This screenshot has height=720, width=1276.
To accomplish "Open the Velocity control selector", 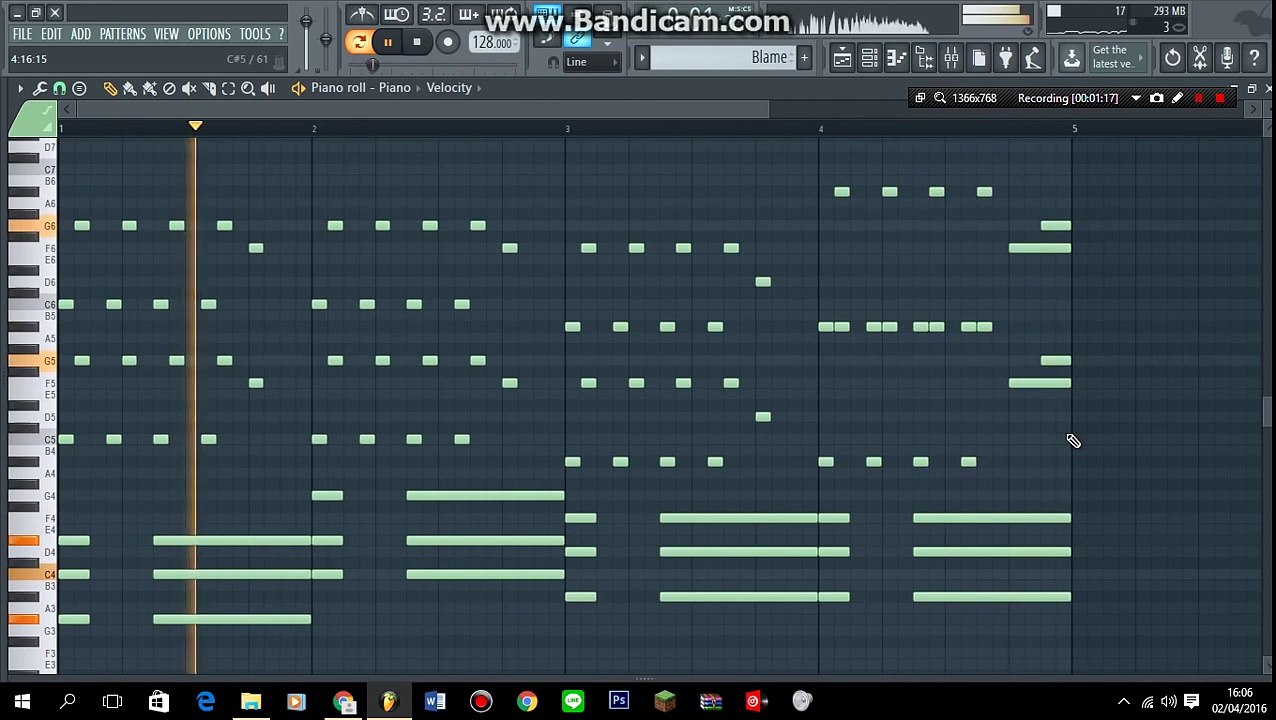I will click(449, 88).
